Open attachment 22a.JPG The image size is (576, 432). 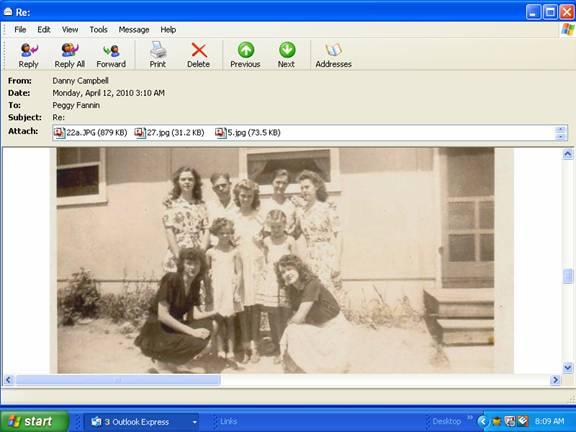pyautogui.click(x=91, y=133)
